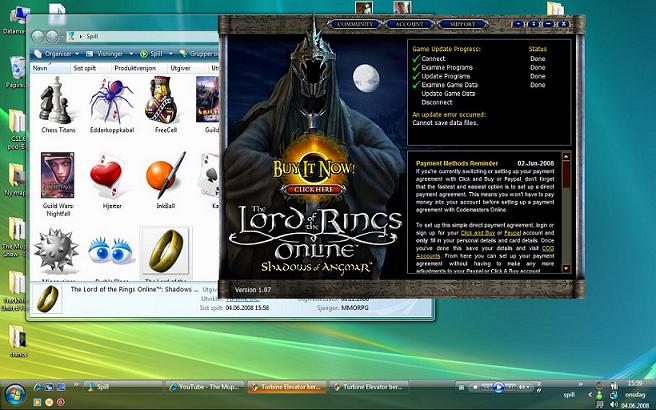Sort by the Utgiver column header
The image size is (656, 410).
pyautogui.click(x=187, y=68)
